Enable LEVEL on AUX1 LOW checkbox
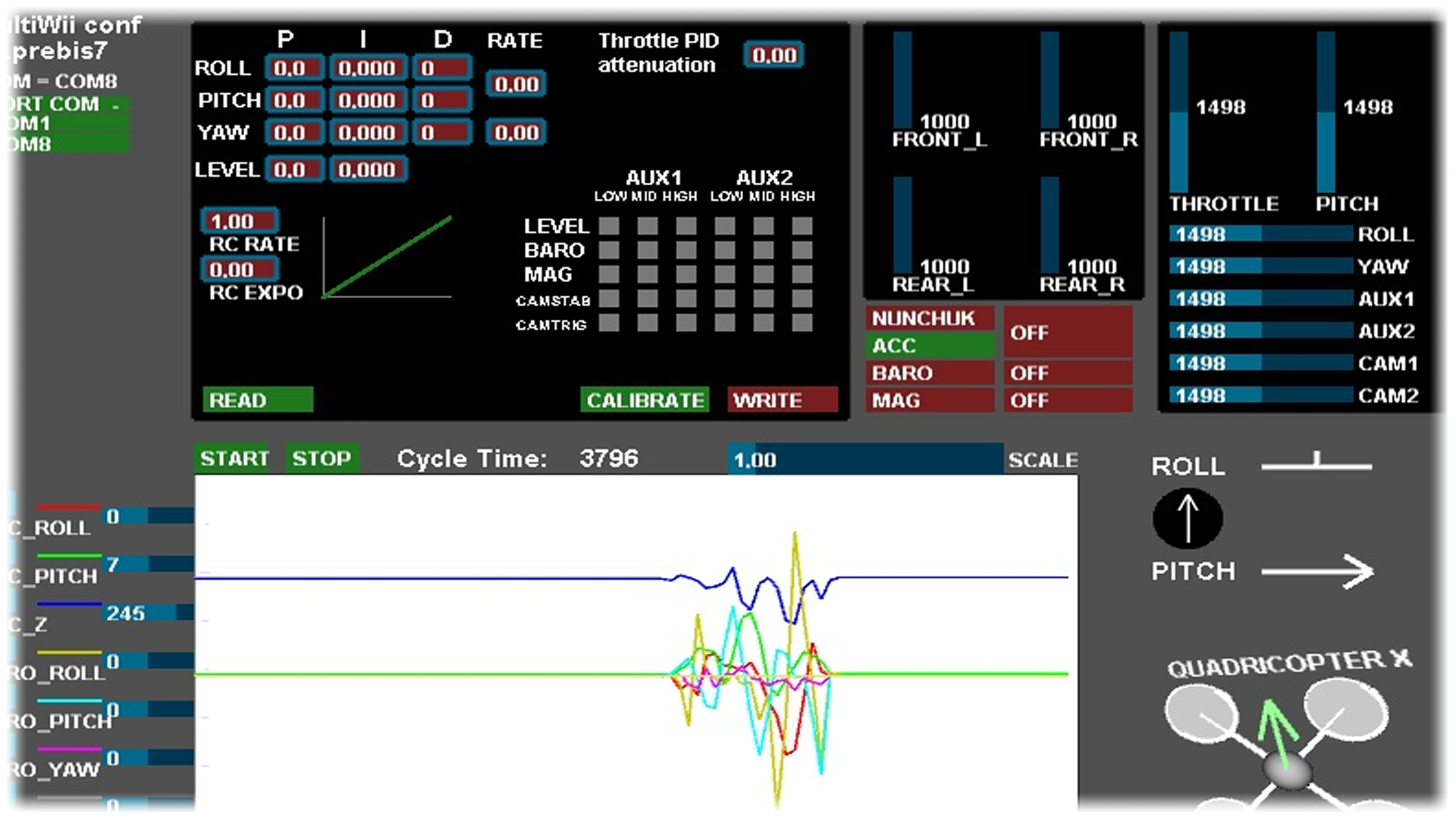The image size is (1456, 819). point(609,226)
